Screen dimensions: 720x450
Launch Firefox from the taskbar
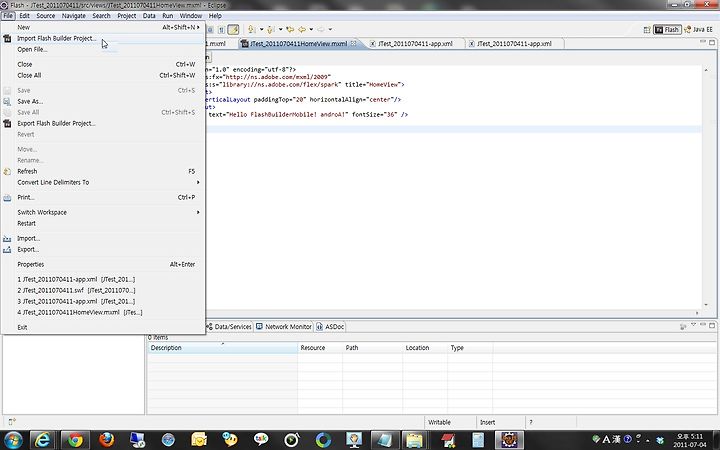(x=107, y=440)
